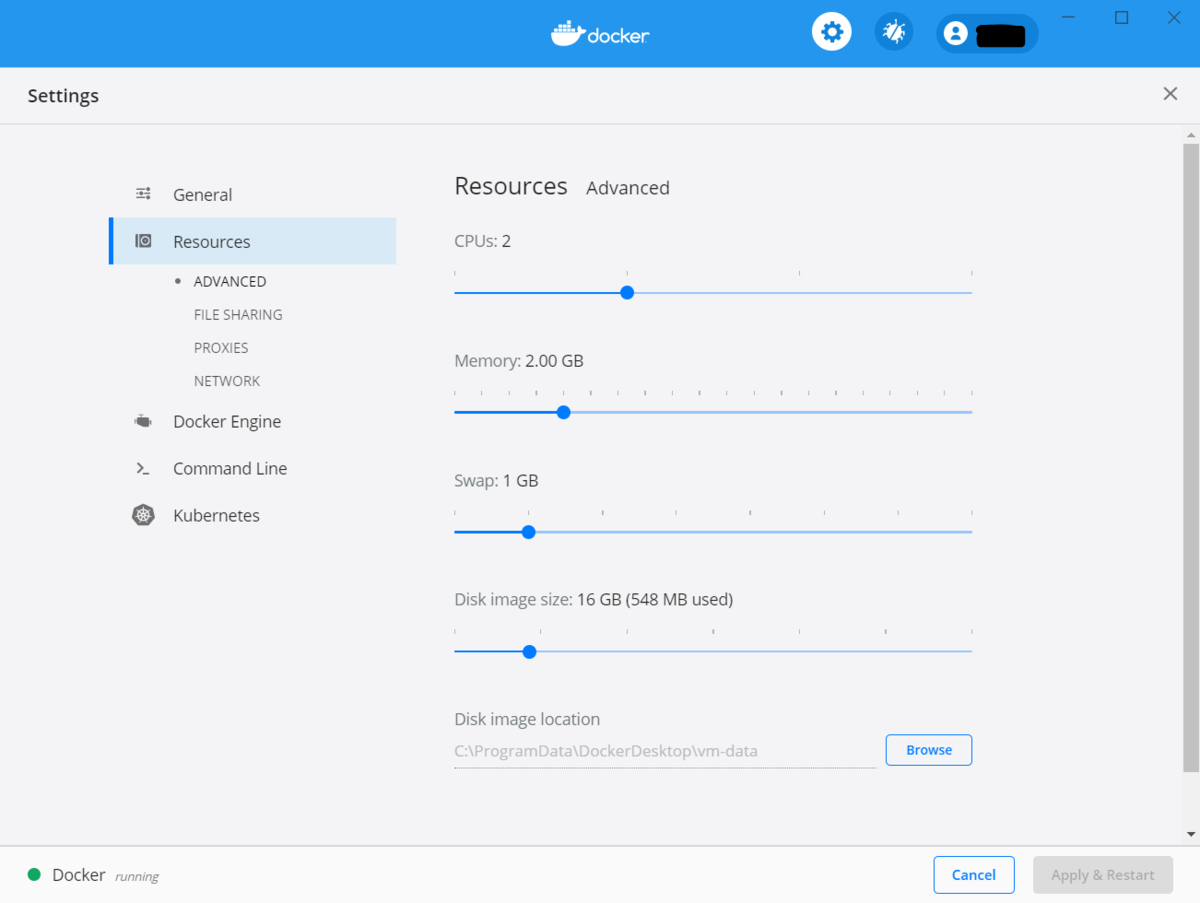The image size is (1200, 903).
Task: Click the scrollbar down arrow
Action: [x=1191, y=834]
